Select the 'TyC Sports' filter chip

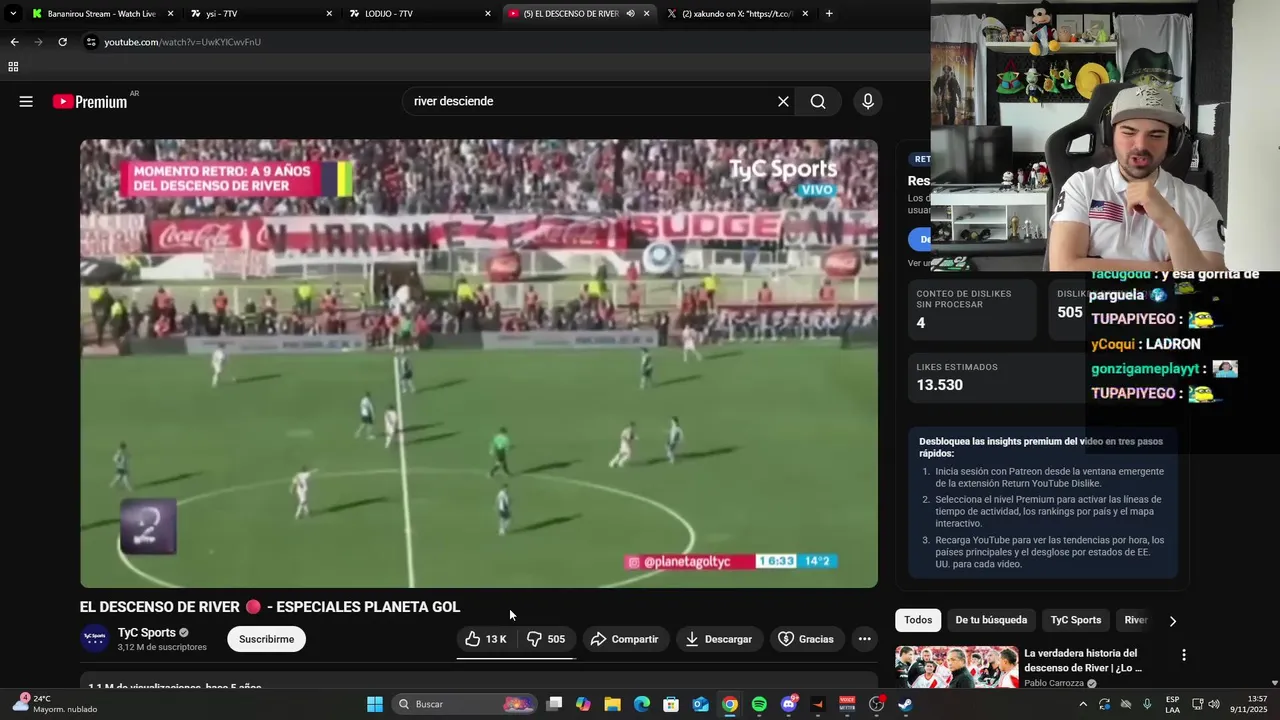[x=1076, y=620]
